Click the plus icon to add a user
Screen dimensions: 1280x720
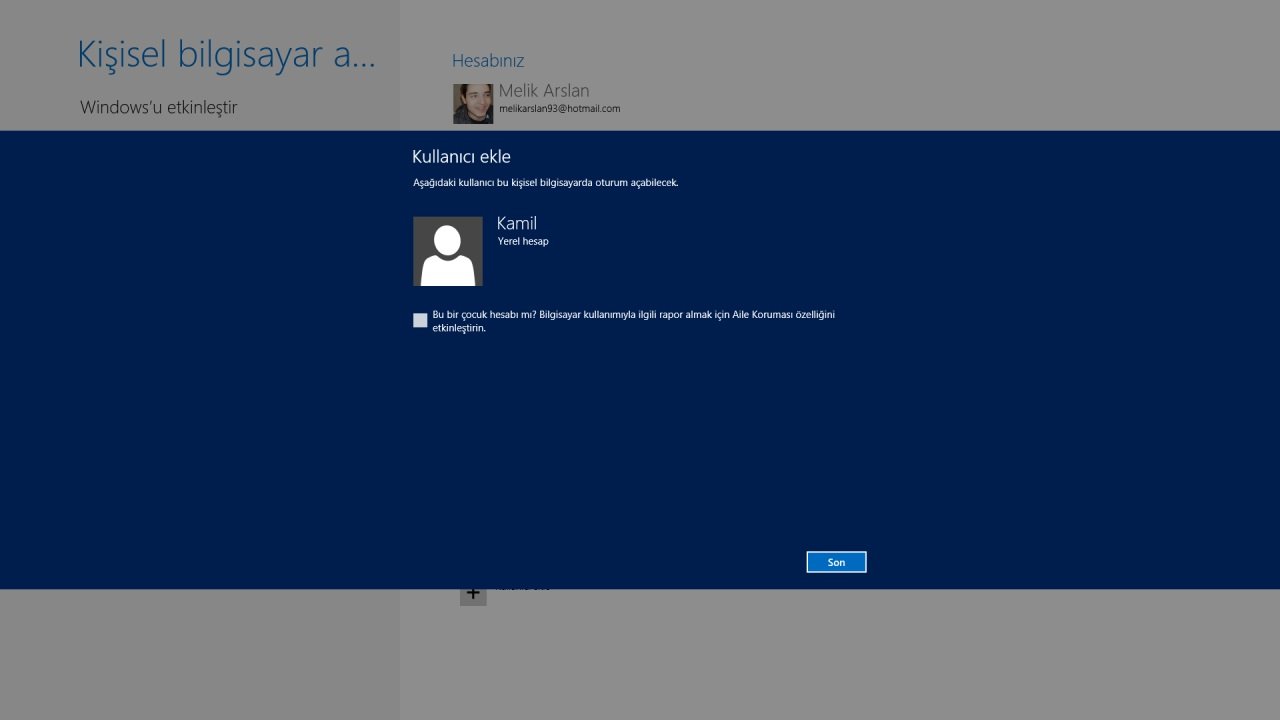click(473, 596)
